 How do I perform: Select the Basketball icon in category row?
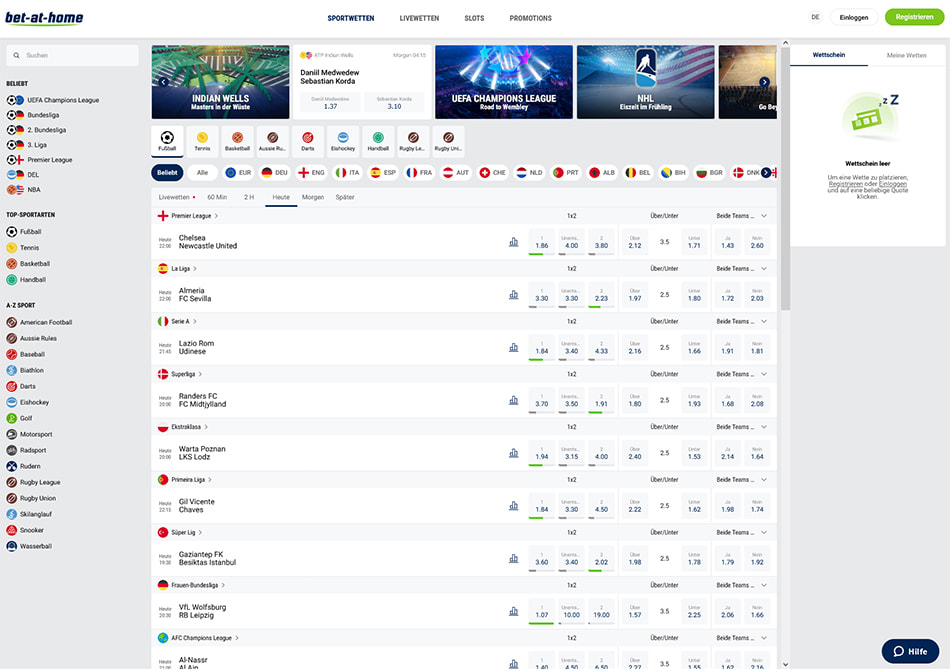click(x=238, y=141)
